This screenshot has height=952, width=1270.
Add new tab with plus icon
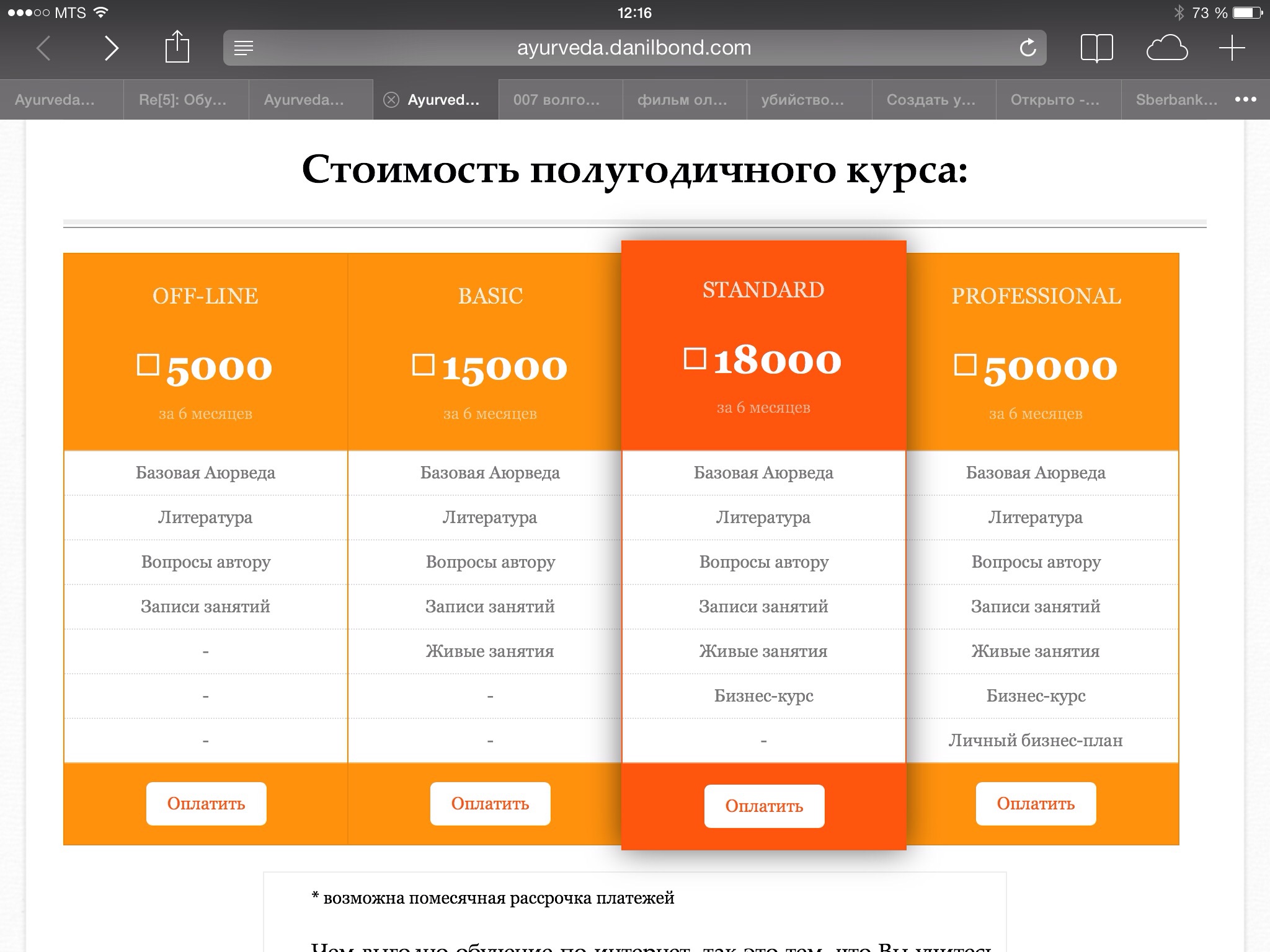pyautogui.click(x=1232, y=48)
